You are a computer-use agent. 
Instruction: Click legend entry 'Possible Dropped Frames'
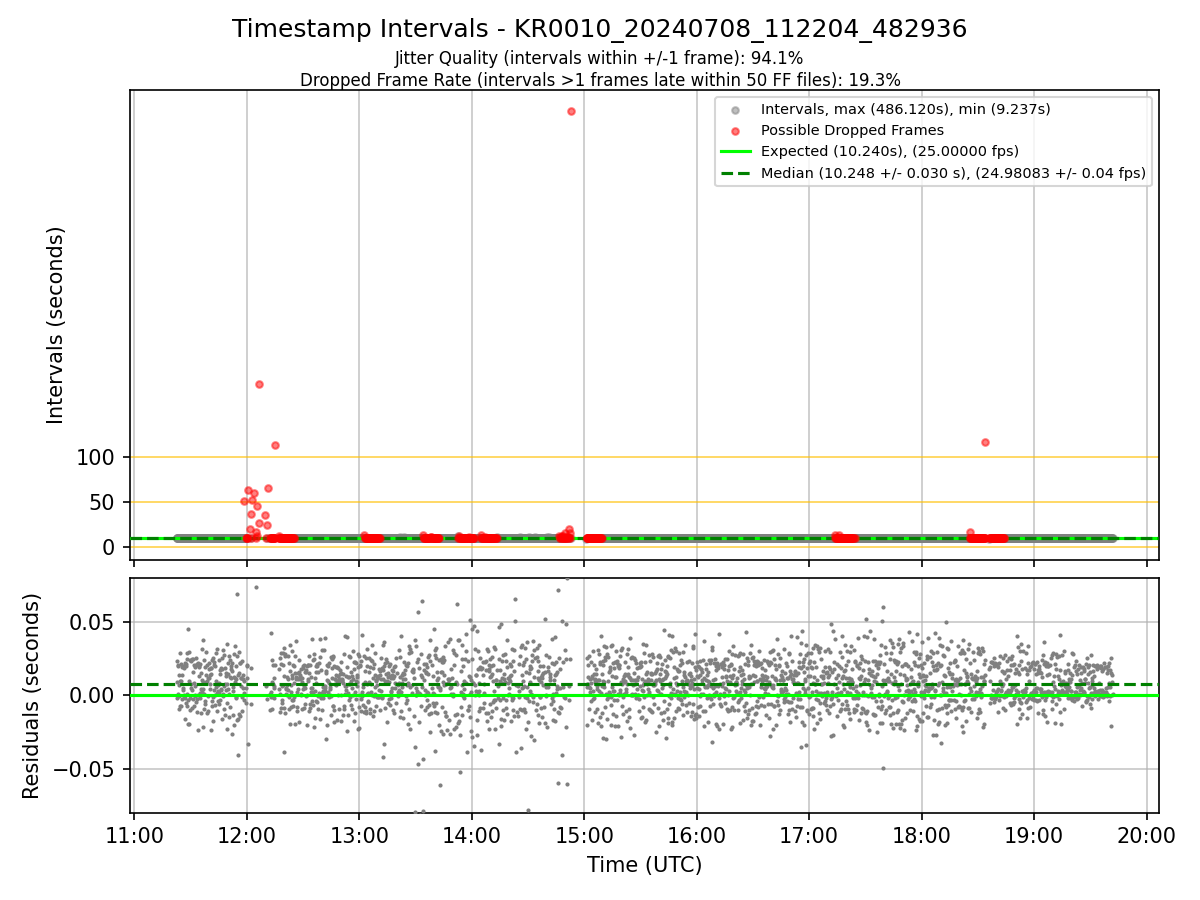(x=852, y=130)
